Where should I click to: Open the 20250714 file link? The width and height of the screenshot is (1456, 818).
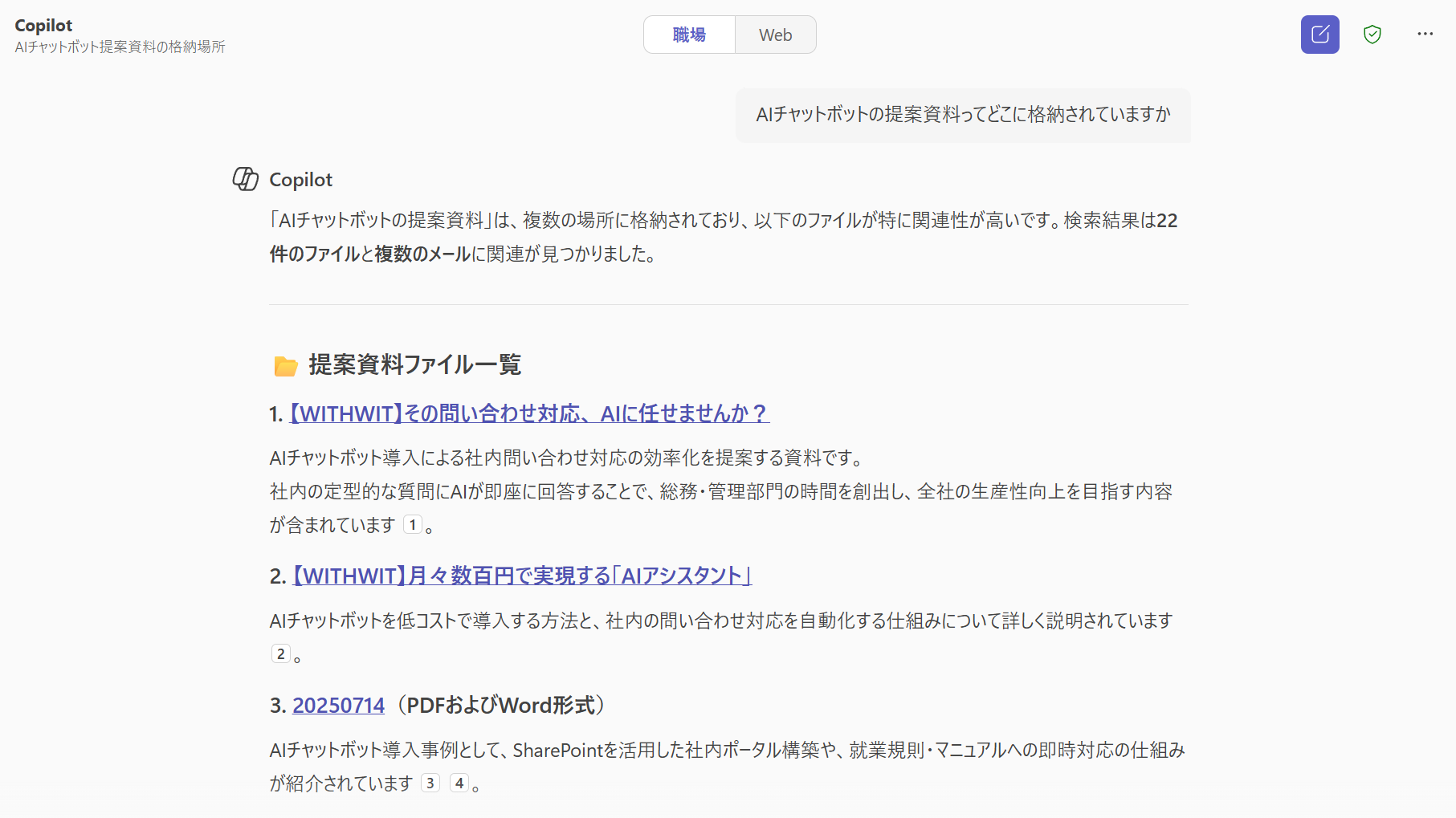tap(339, 705)
